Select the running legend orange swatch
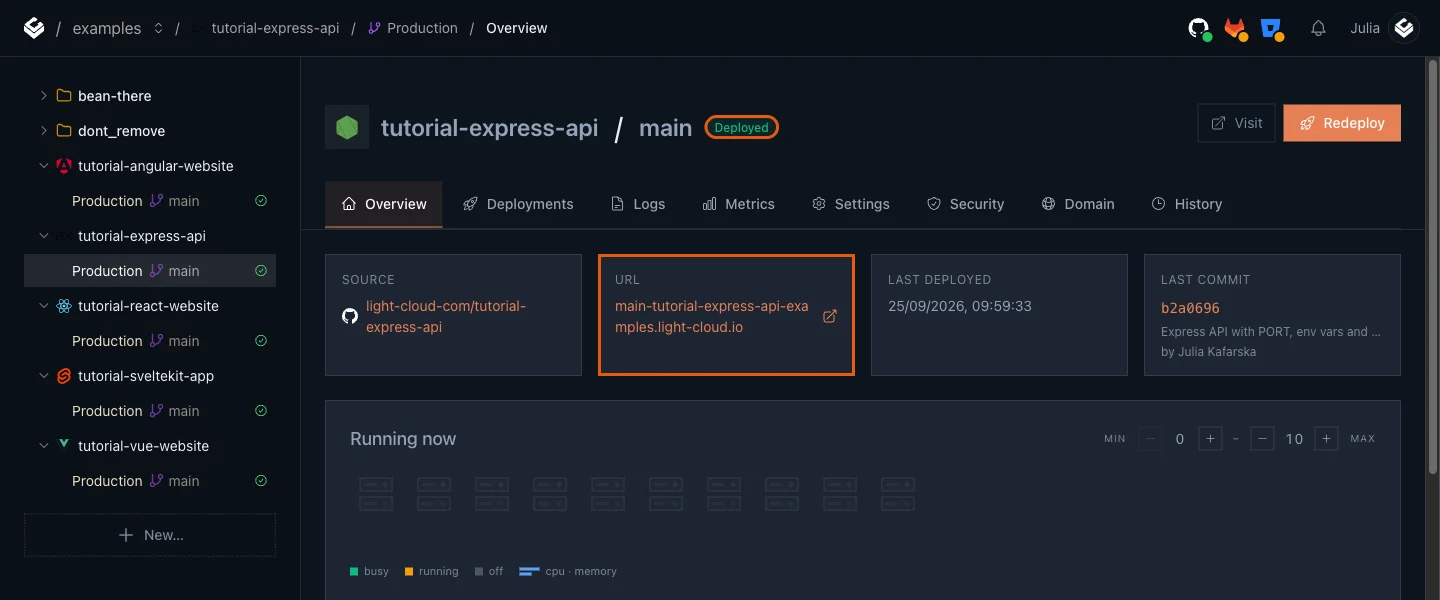This screenshot has width=1440, height=600. tap(409, 572)
